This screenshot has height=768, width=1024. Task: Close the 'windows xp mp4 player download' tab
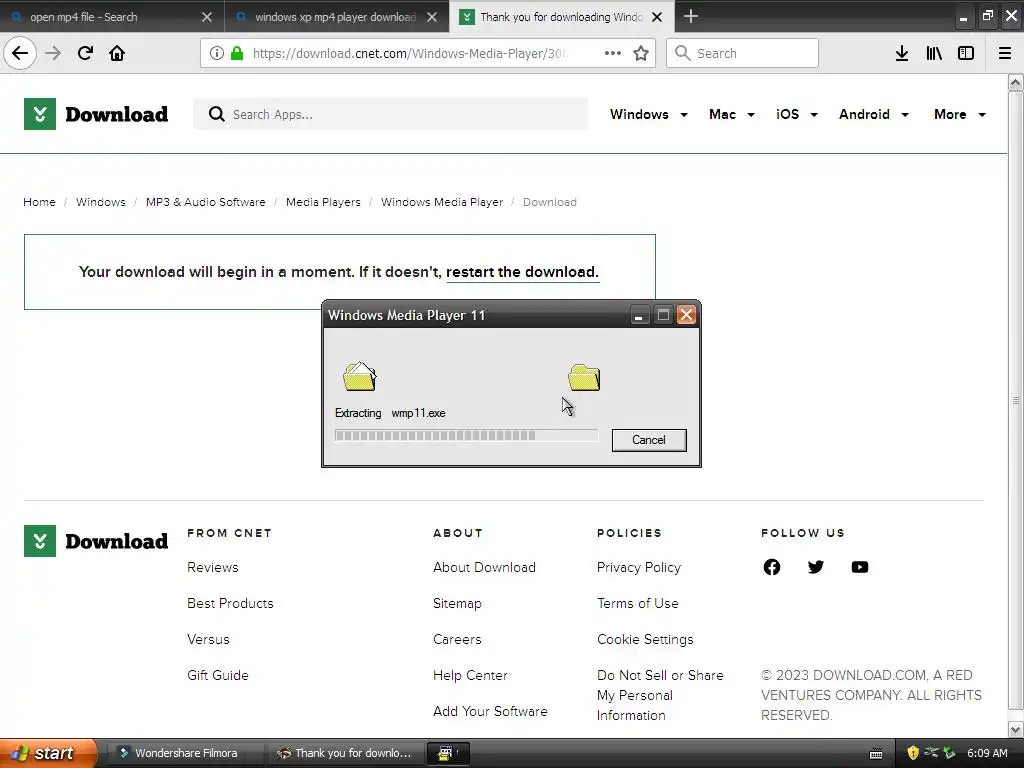[432, 17]
